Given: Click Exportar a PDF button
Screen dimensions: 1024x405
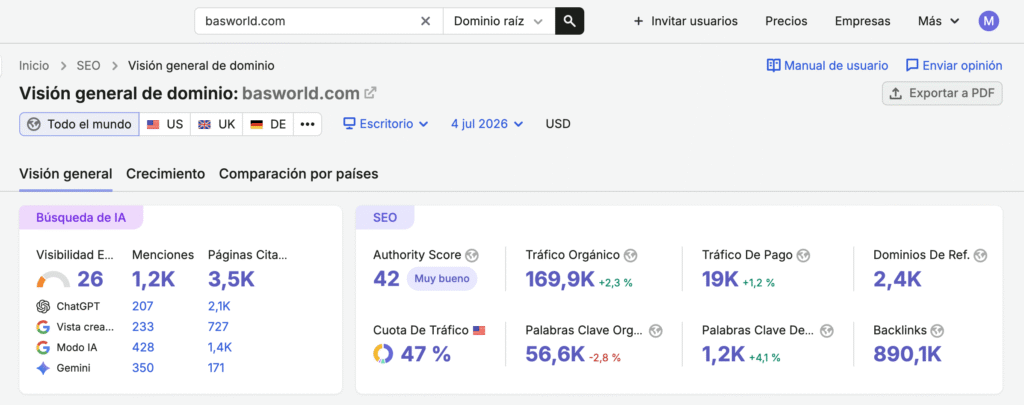Looking at the screenshot, I should pos(942,93).
